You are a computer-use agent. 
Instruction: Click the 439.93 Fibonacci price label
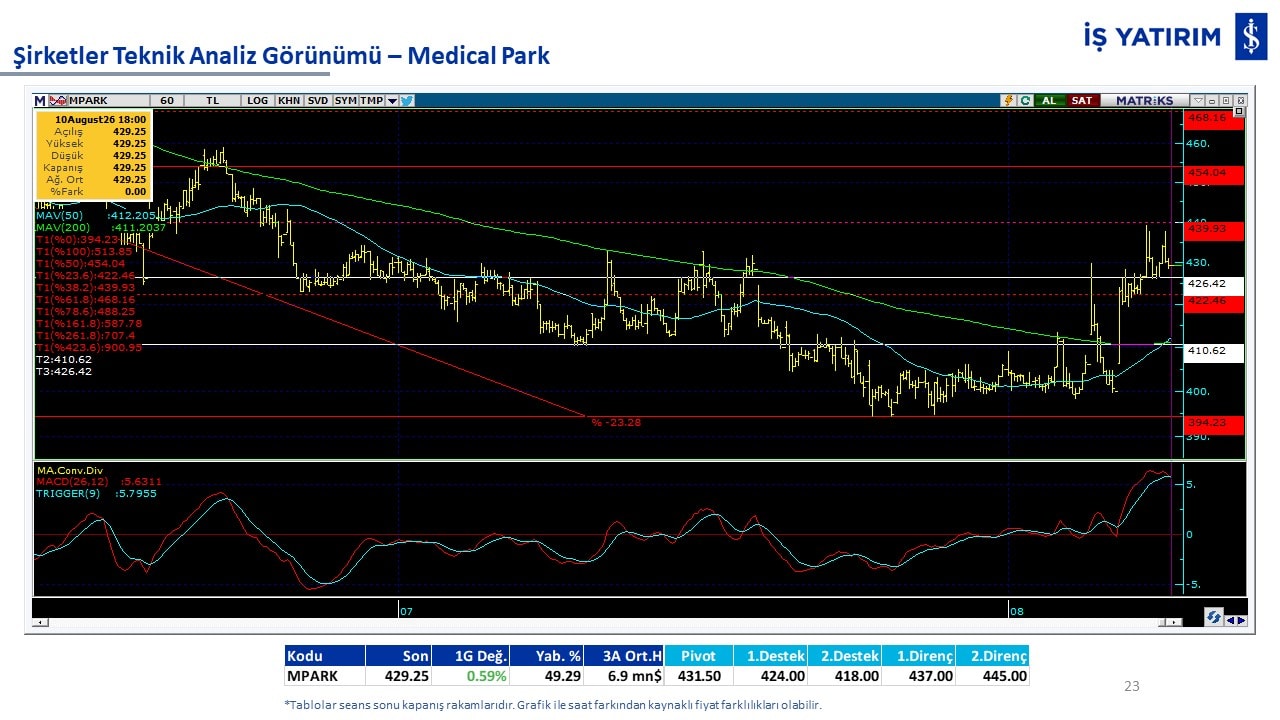(x=1214, y=230)
